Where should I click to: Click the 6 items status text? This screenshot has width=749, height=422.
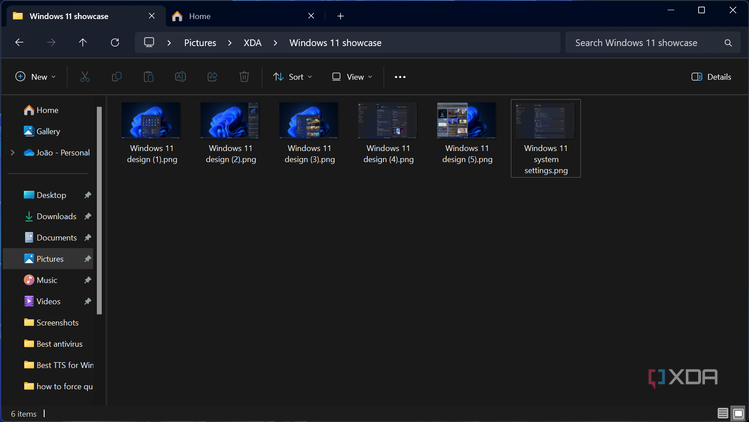click(23, 414)
